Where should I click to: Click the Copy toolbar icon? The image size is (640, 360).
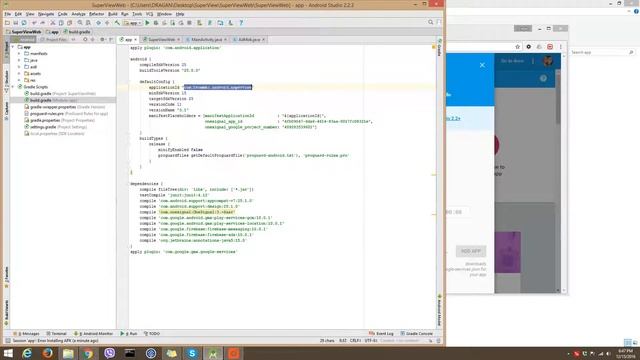click(61, 23)
